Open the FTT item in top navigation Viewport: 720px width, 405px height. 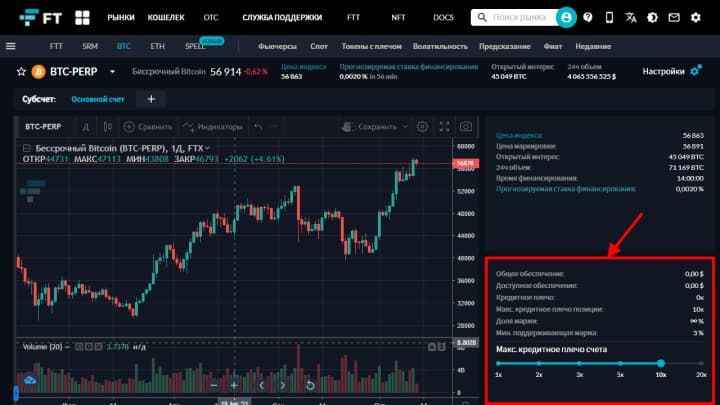click(x=353, y=17)
